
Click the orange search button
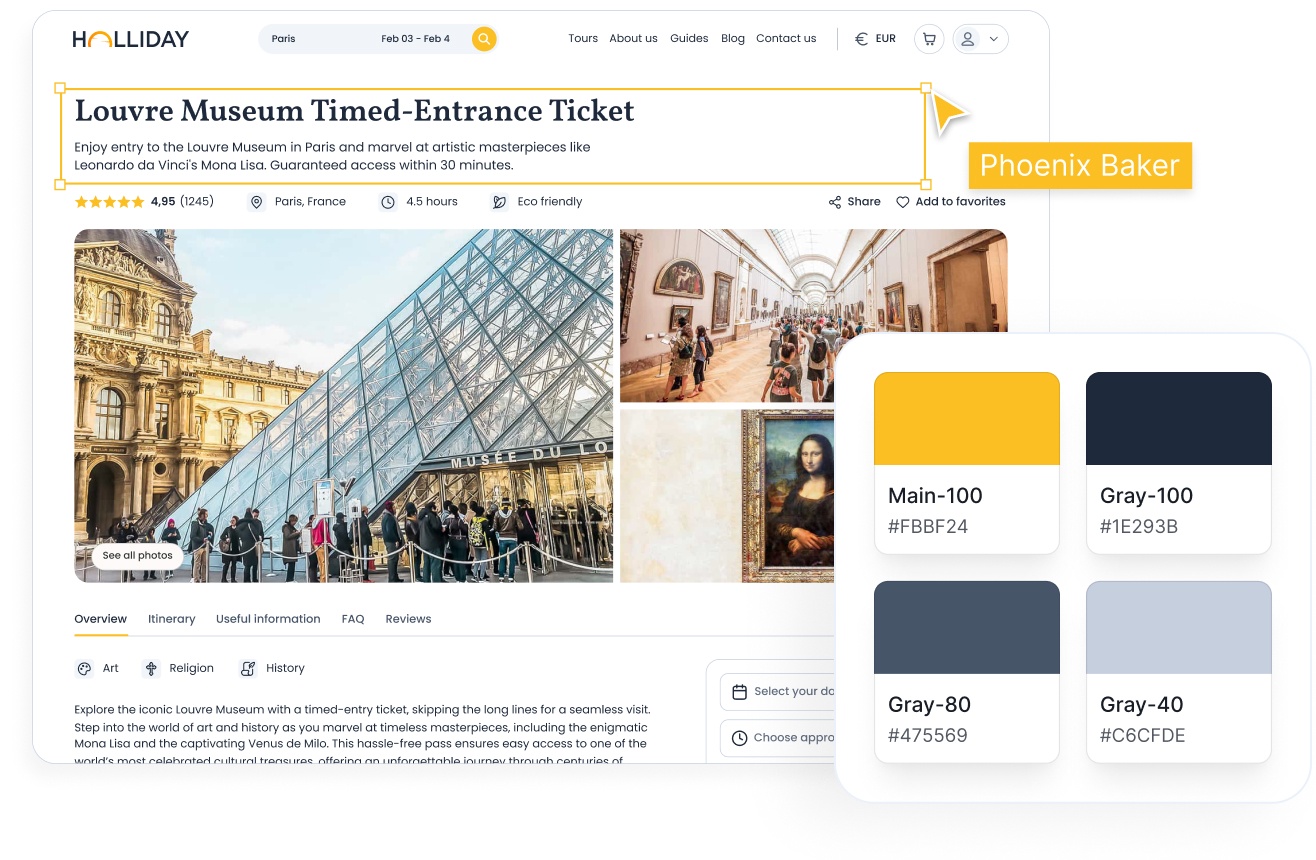click(484, 39)
